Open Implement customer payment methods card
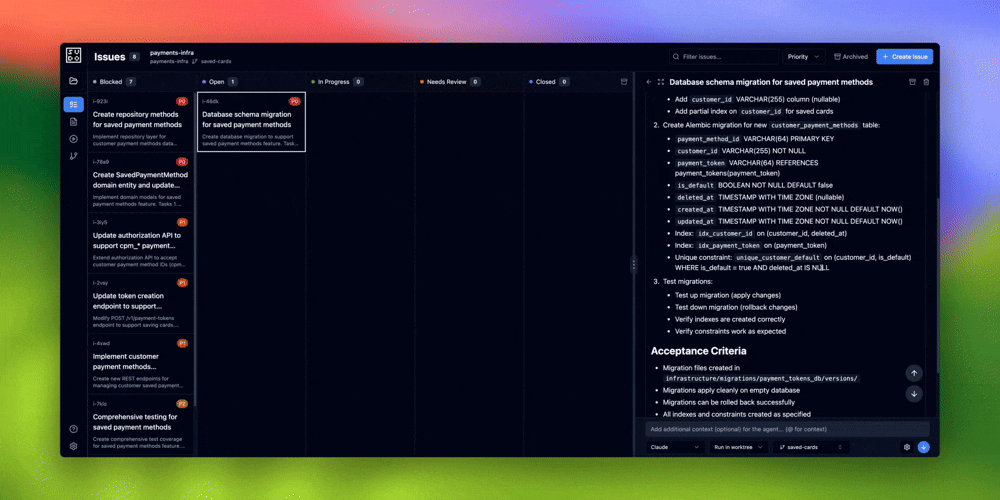1000x500 pixels. tap(142, 364)
